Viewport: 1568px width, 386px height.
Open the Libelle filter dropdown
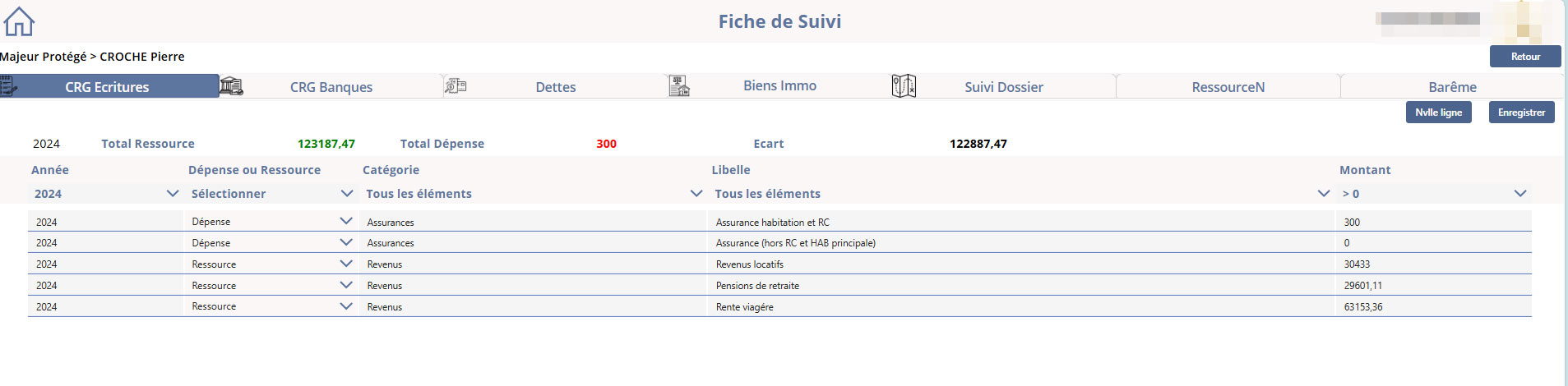click(1021, 194)
